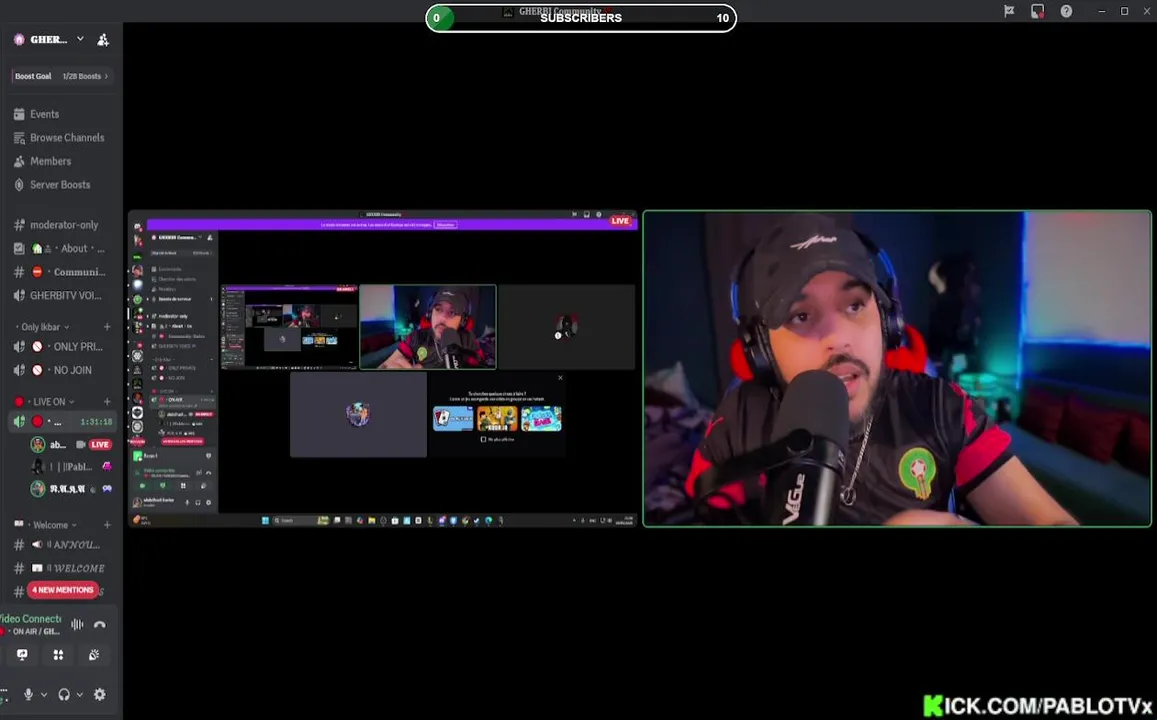Open the invite people icon beside server name

tap(103, 40)
